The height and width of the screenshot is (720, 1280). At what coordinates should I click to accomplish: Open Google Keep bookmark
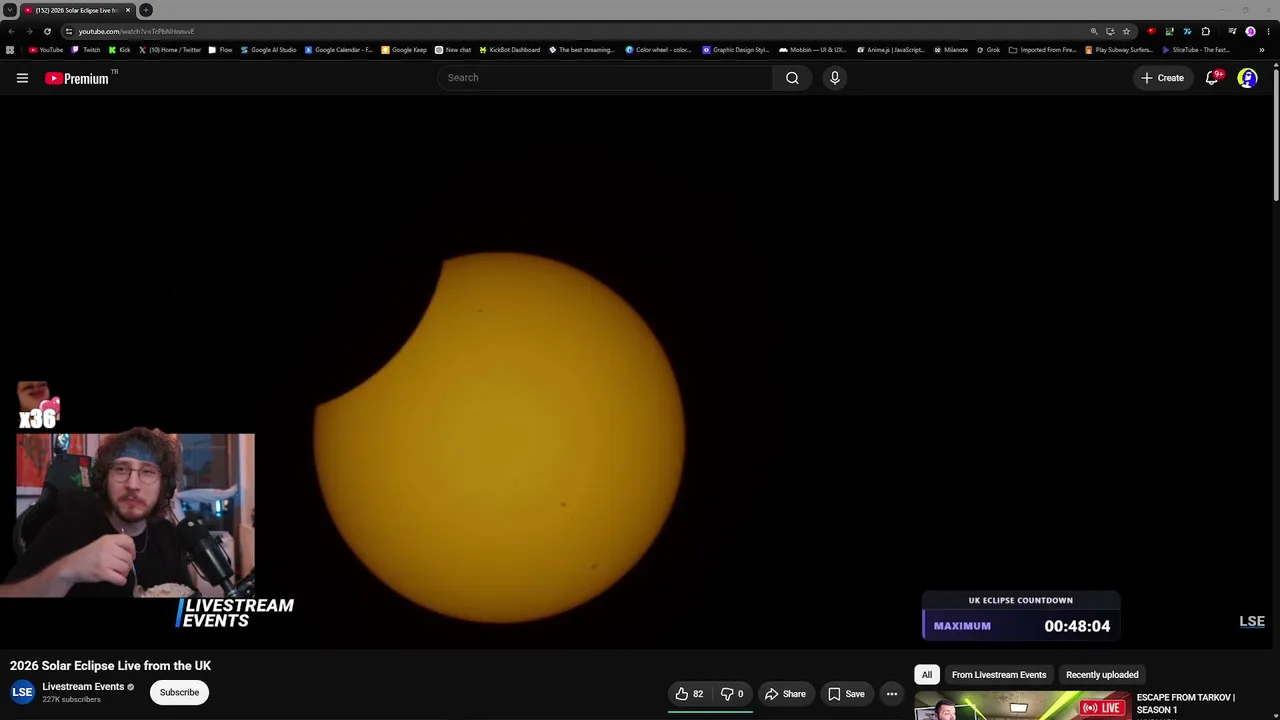tap(404, 50)
